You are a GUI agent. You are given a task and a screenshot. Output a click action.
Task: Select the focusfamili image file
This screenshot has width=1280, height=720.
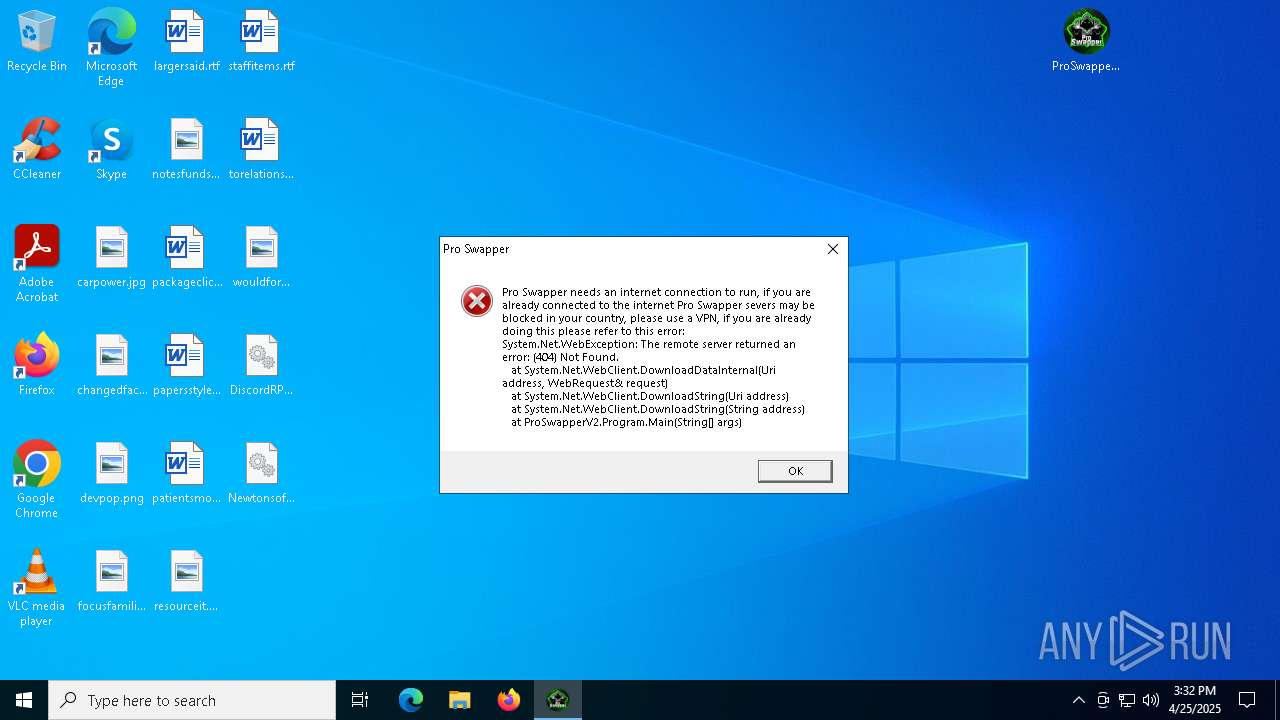111,581
